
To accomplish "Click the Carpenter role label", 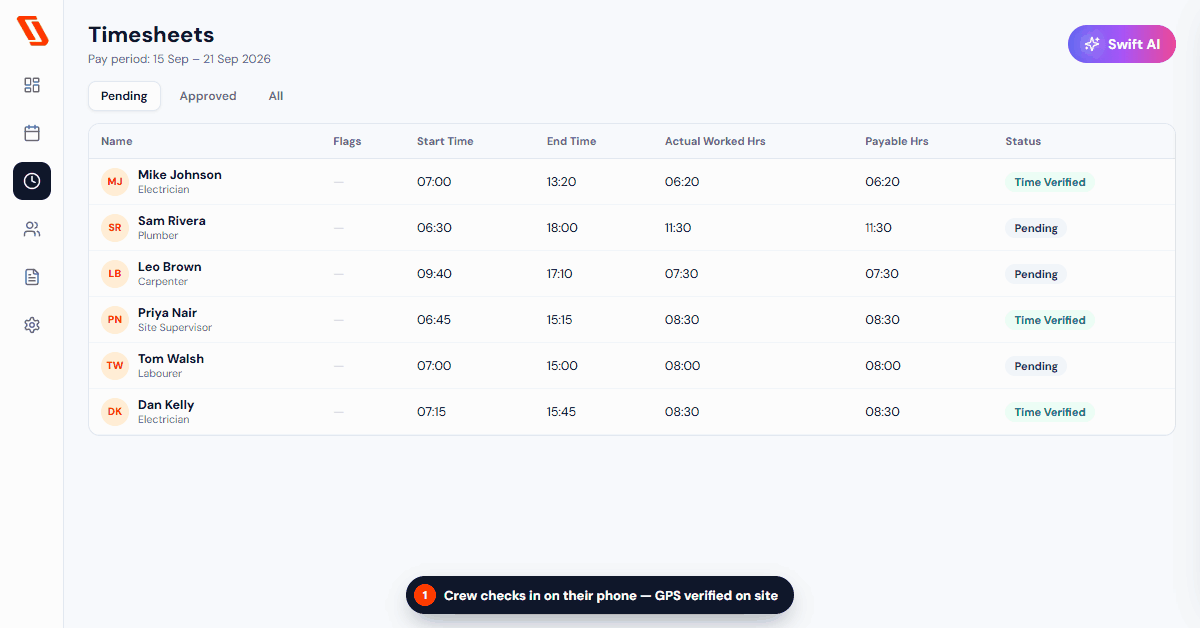I will [x=163, y=282].
